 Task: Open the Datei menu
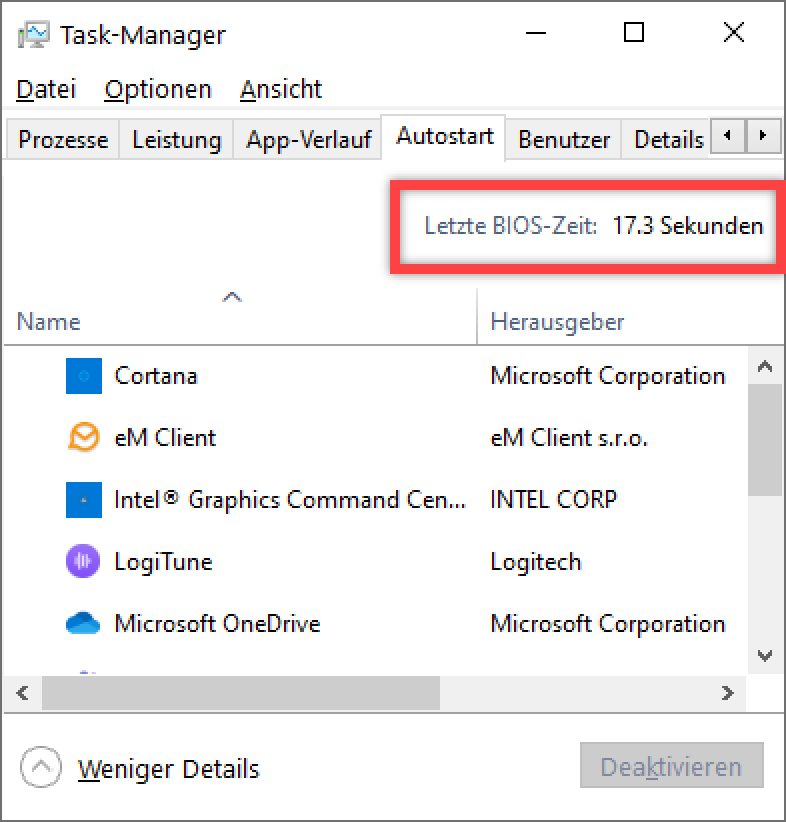click(x=46, y=89)
